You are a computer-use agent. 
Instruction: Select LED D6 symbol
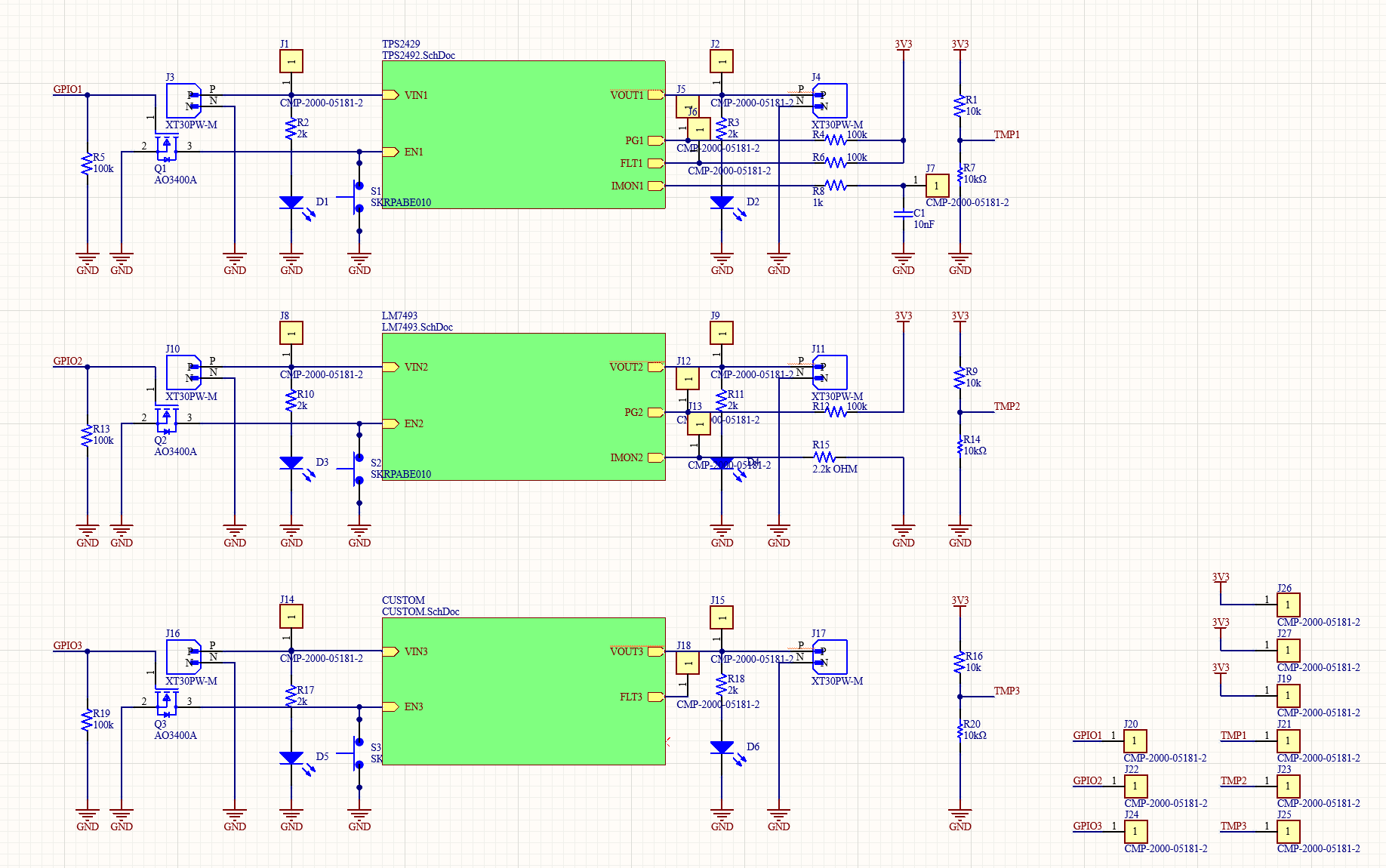coord(726,752)
